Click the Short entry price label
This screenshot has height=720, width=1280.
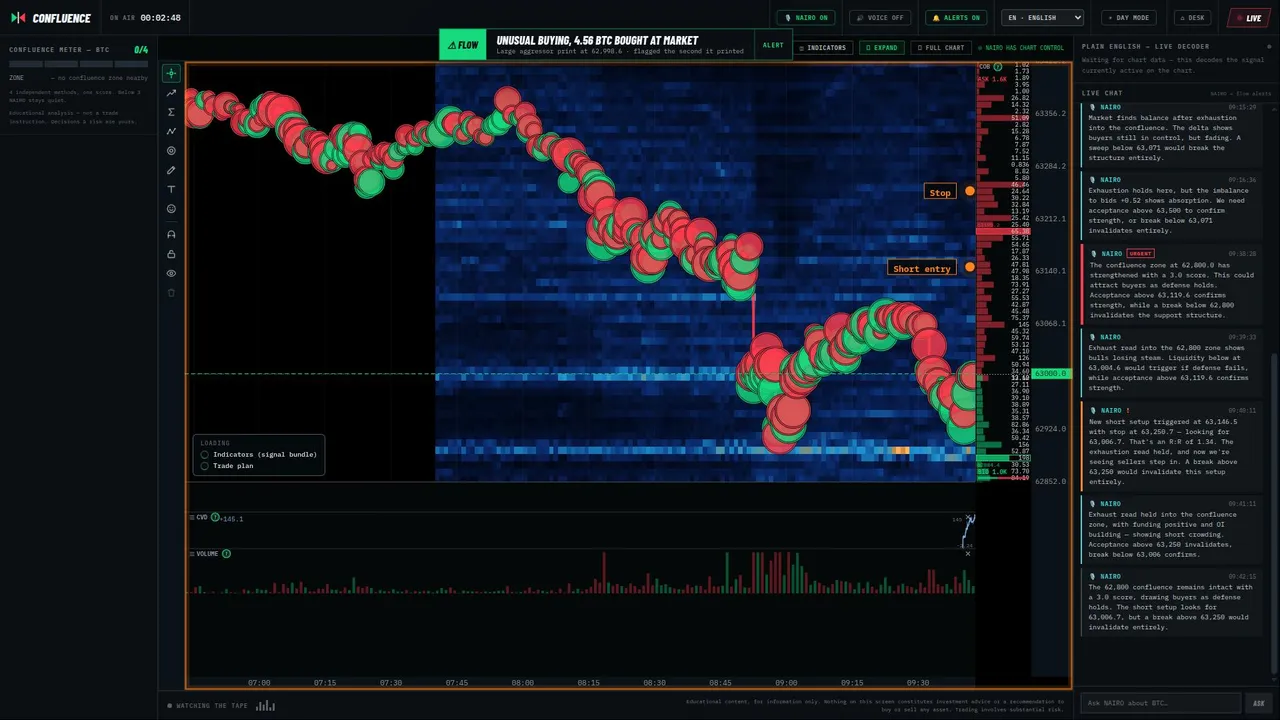tap(921, 268)
